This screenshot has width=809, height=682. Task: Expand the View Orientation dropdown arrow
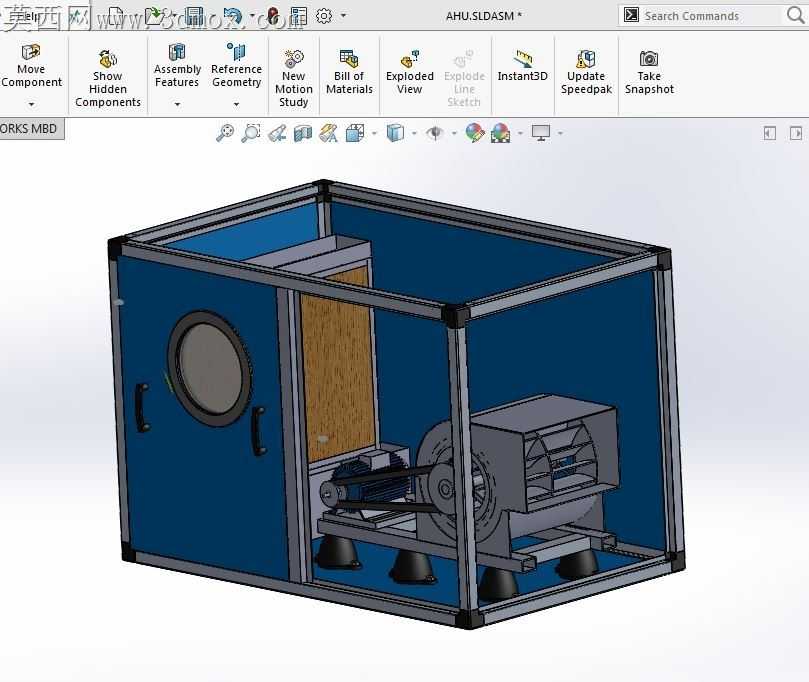[x=375, y=134]
